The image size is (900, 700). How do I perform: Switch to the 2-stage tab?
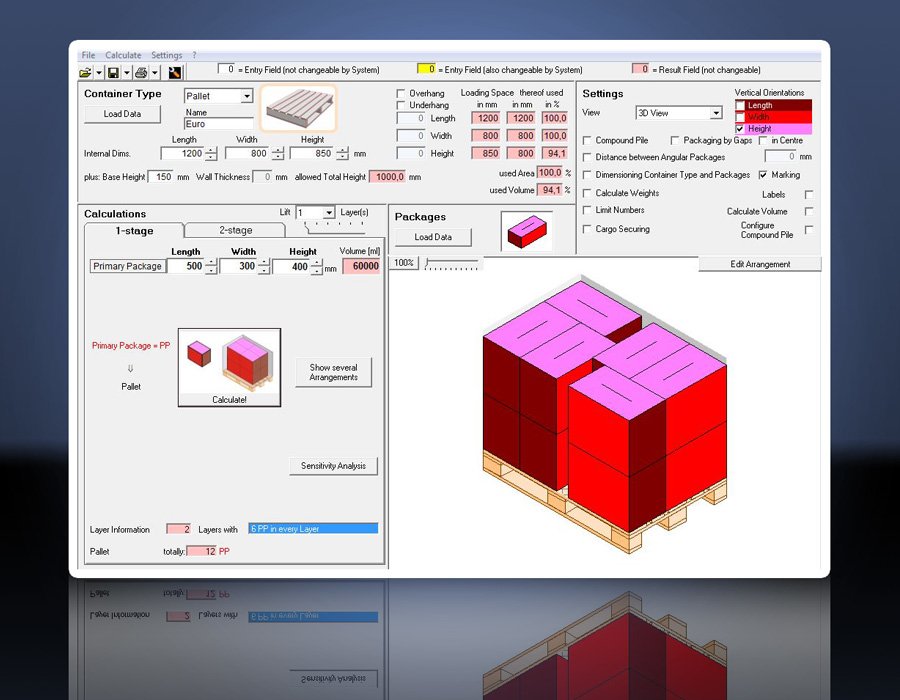(x=235, y=230)
